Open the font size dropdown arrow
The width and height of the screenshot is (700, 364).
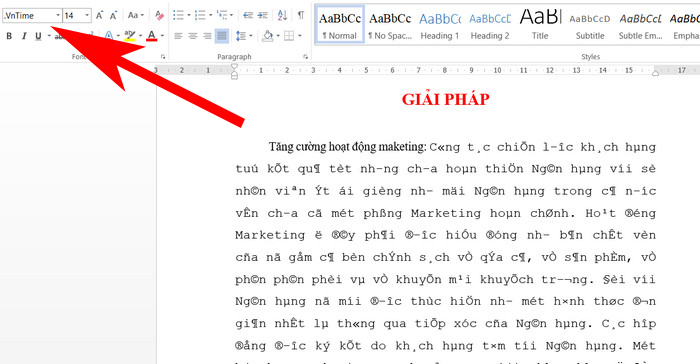point(87,16)
